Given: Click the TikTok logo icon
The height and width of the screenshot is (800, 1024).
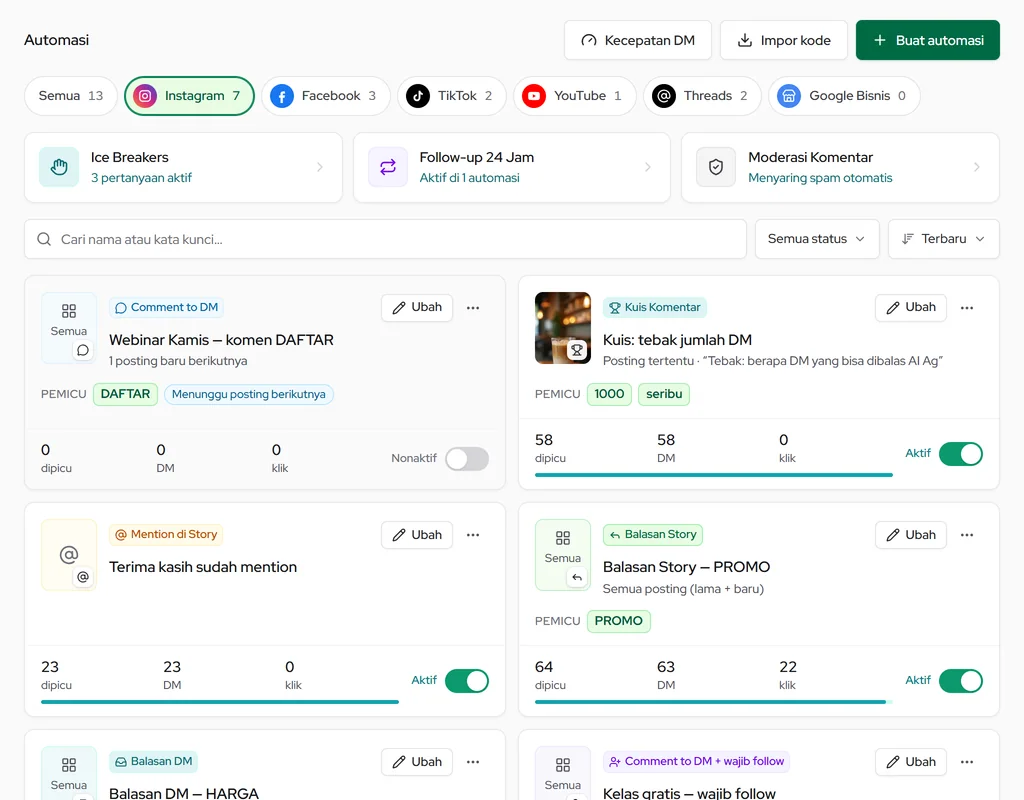Looking at the screenshot, I should 418,96.
